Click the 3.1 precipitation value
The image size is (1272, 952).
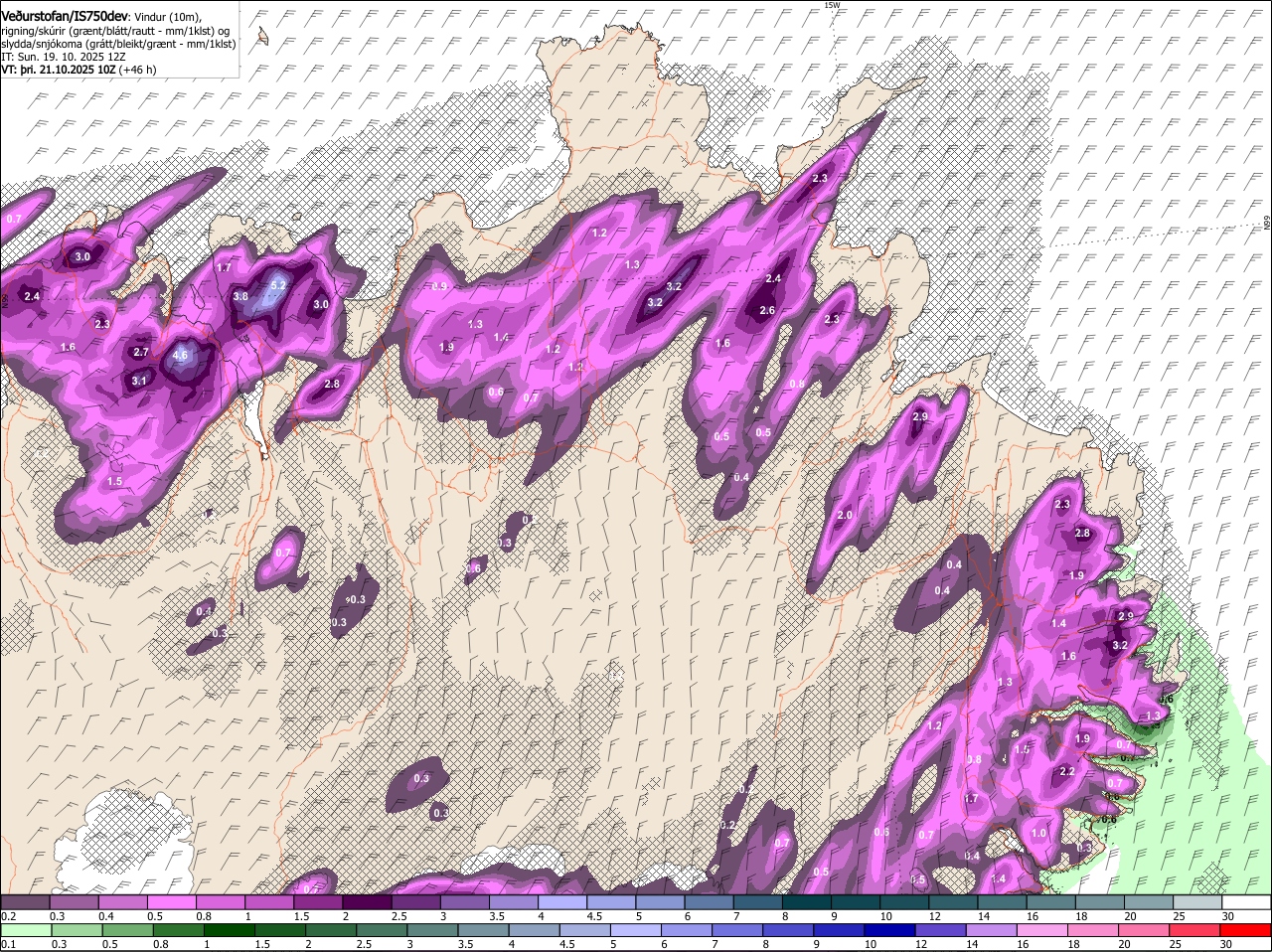point(139,381)
